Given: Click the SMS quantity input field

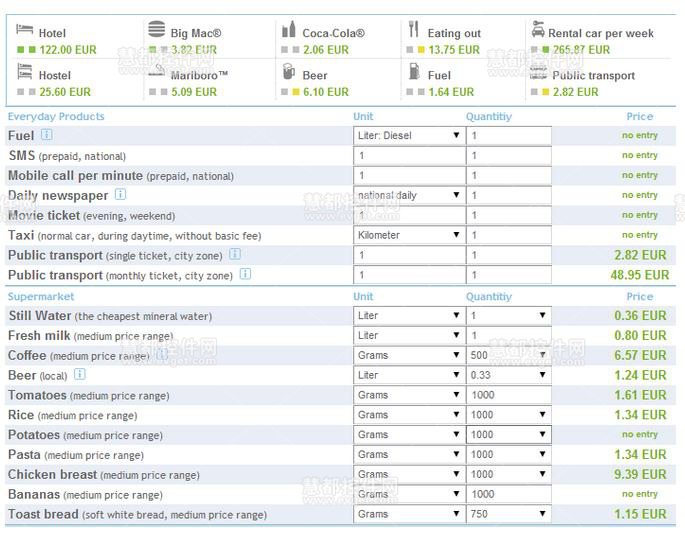Looking at the screenshot, I should (508, 155).
